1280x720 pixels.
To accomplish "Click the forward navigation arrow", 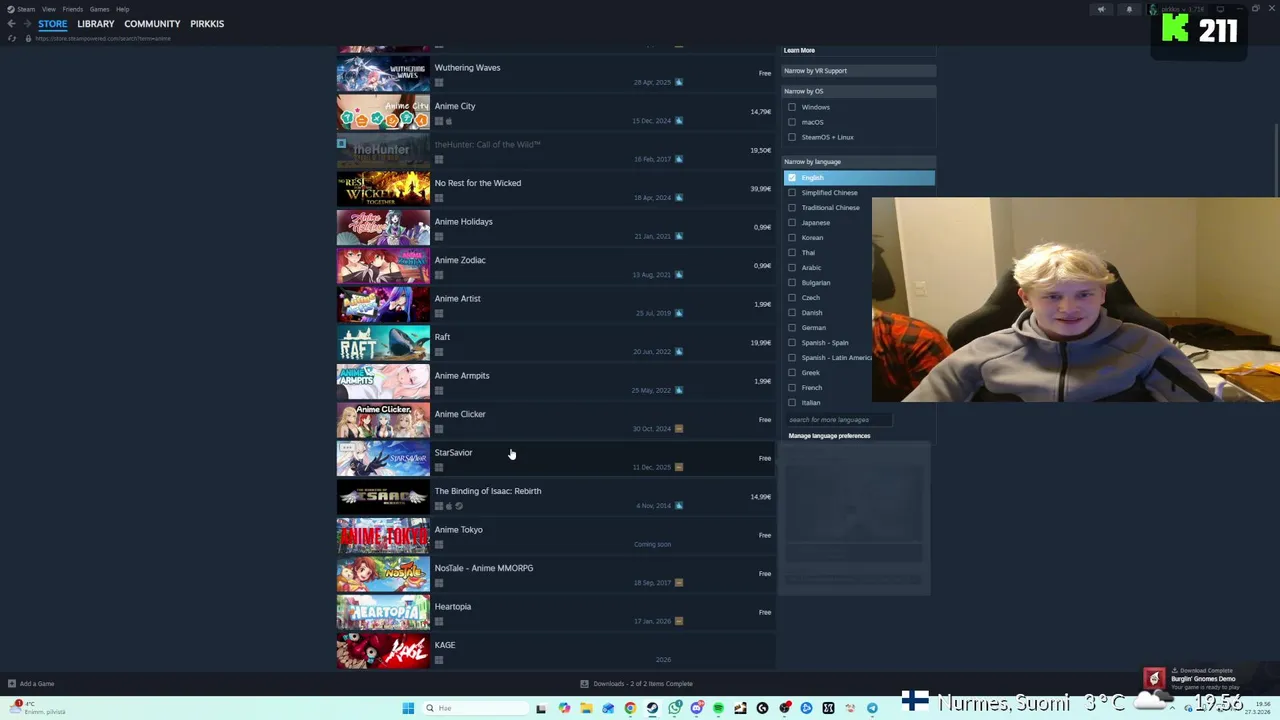I will tap(26, 24).
